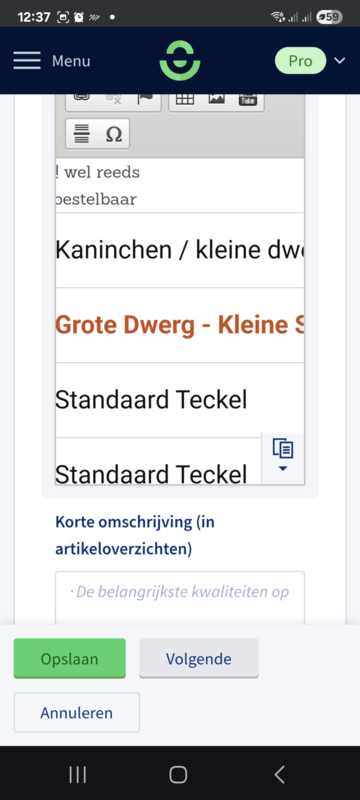Click the Pro badge
This screenshot has width=360, height=800.
coord(300,61)
